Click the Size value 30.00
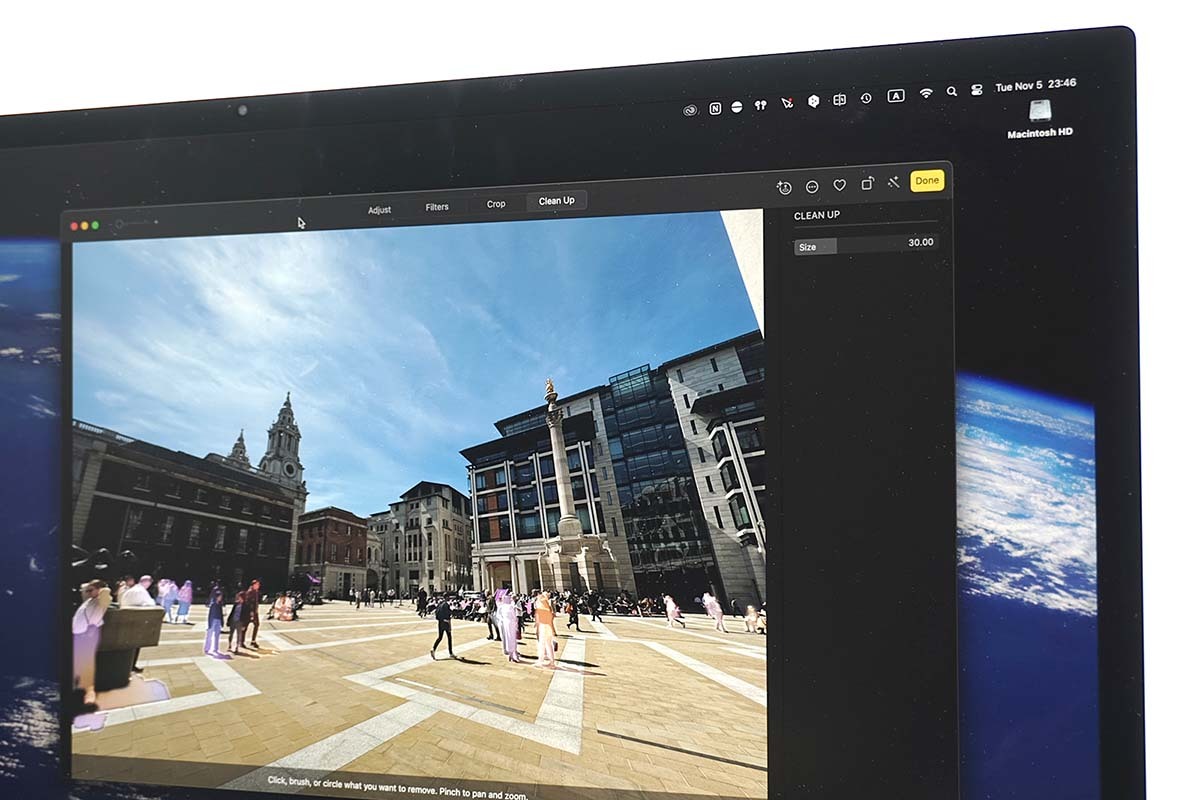The image size is (1200, 800). pos(920,242)
